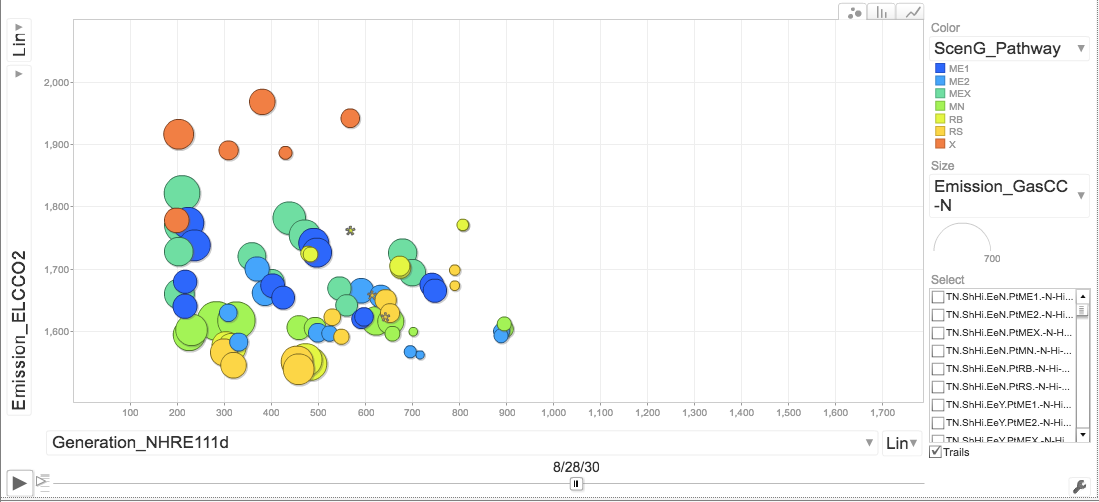Viewport: 1099px width, 502px height.
Task: Click the 2,000 y-axis tick label
Action: click(55, 82)
